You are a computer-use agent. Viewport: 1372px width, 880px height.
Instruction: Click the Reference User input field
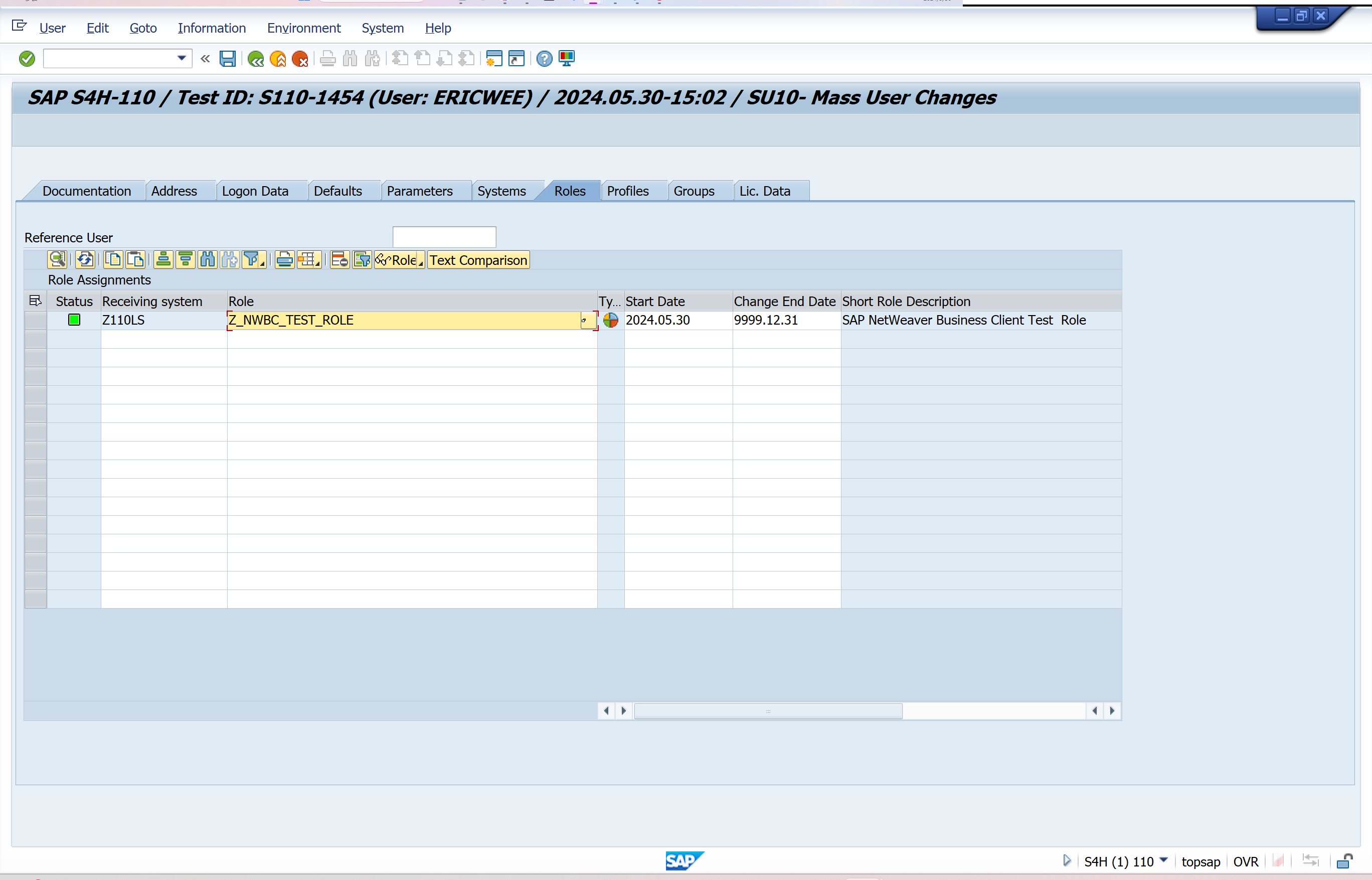[444, 237]
